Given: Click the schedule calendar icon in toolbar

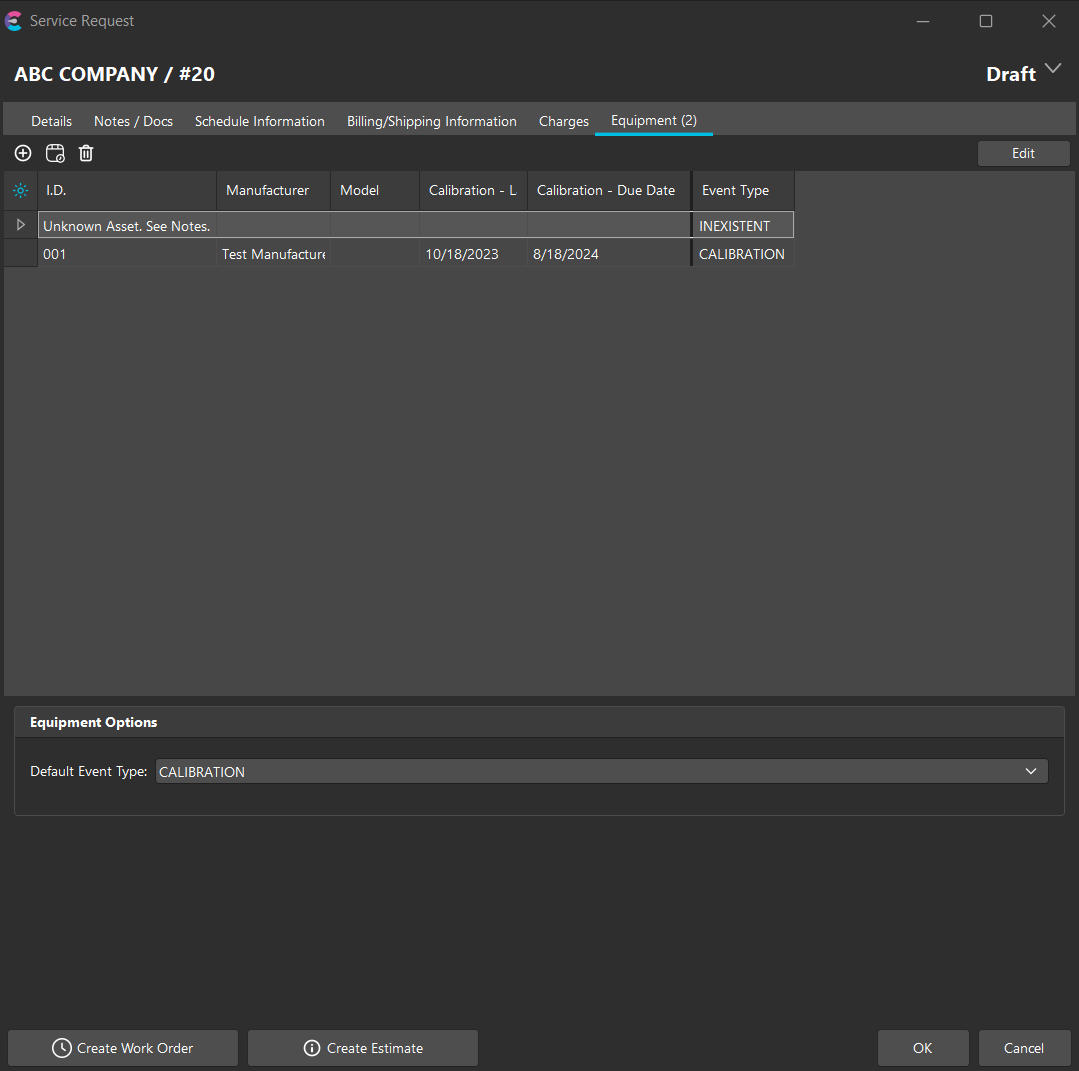Looking at the screenshot, I should point(55,153).
